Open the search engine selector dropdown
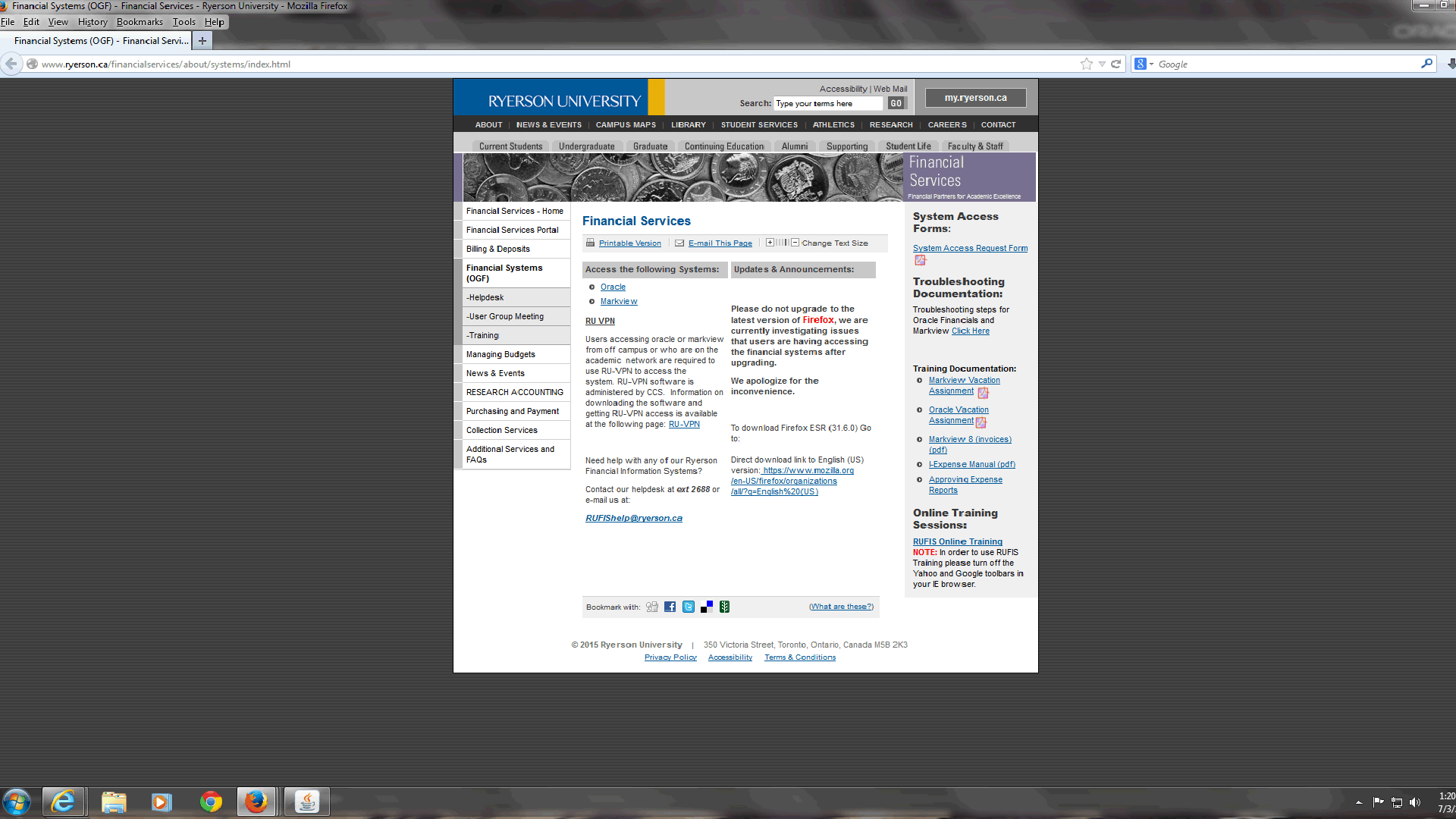1456x819 pixels. (1144, 64)
